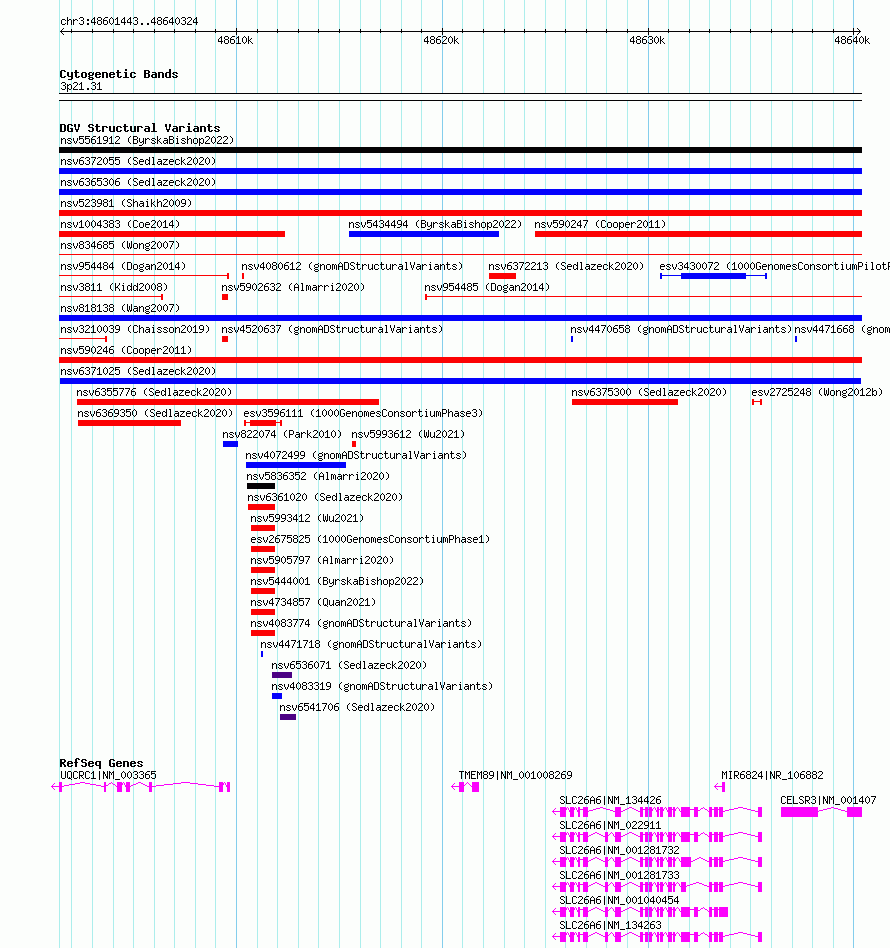
Task: Select esv3596111 1000GenomesConsortiumPhase3 label
Action: pyautogui.click(x=363, y=414)
